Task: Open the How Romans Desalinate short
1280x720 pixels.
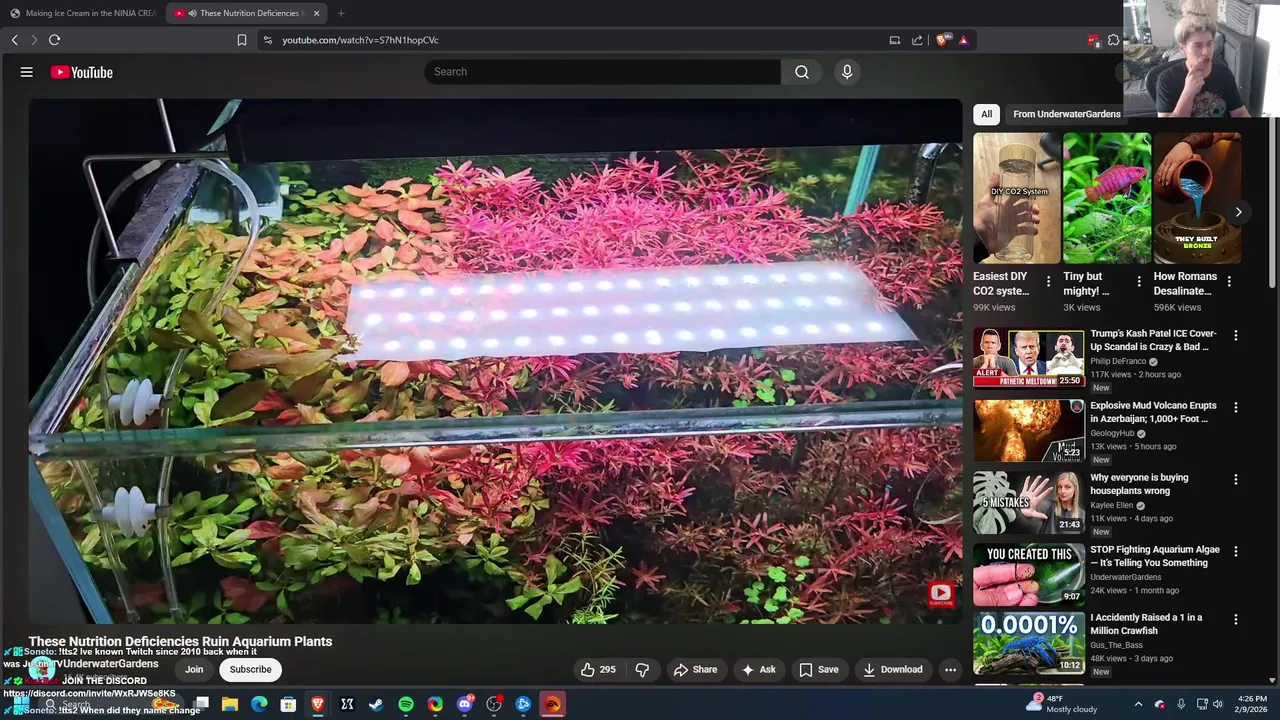Action: click(x=1196, y=198)
